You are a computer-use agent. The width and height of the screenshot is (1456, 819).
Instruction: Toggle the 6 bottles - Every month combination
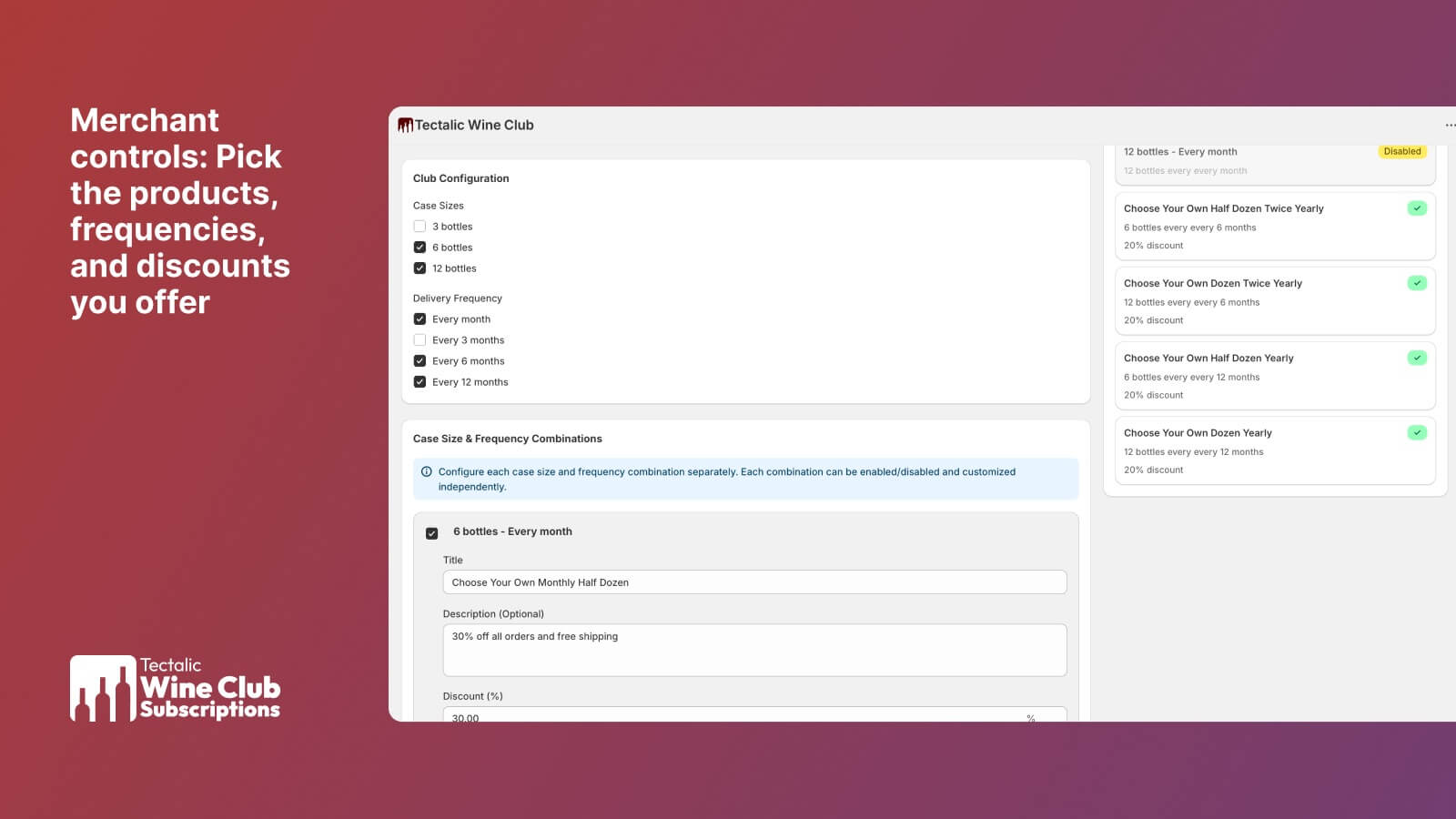tap(432, 533)
